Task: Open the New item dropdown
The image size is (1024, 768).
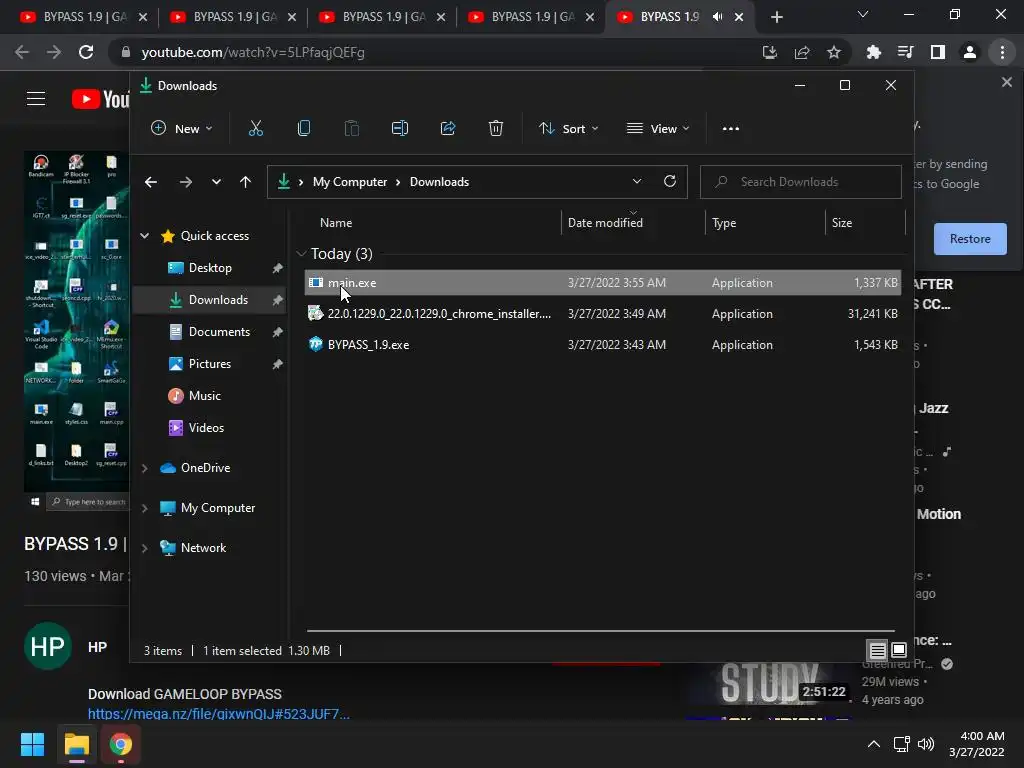Action: pos(182,129)
